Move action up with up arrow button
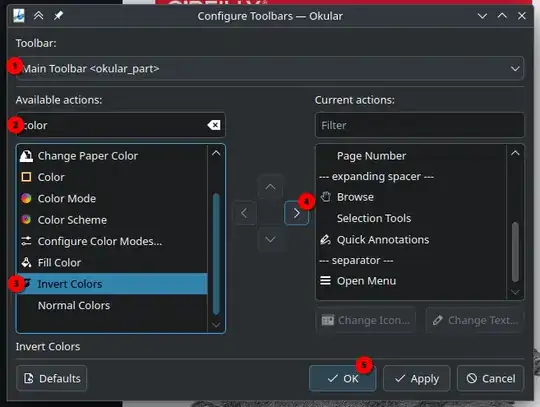540x407 pixels. [270, 187]
